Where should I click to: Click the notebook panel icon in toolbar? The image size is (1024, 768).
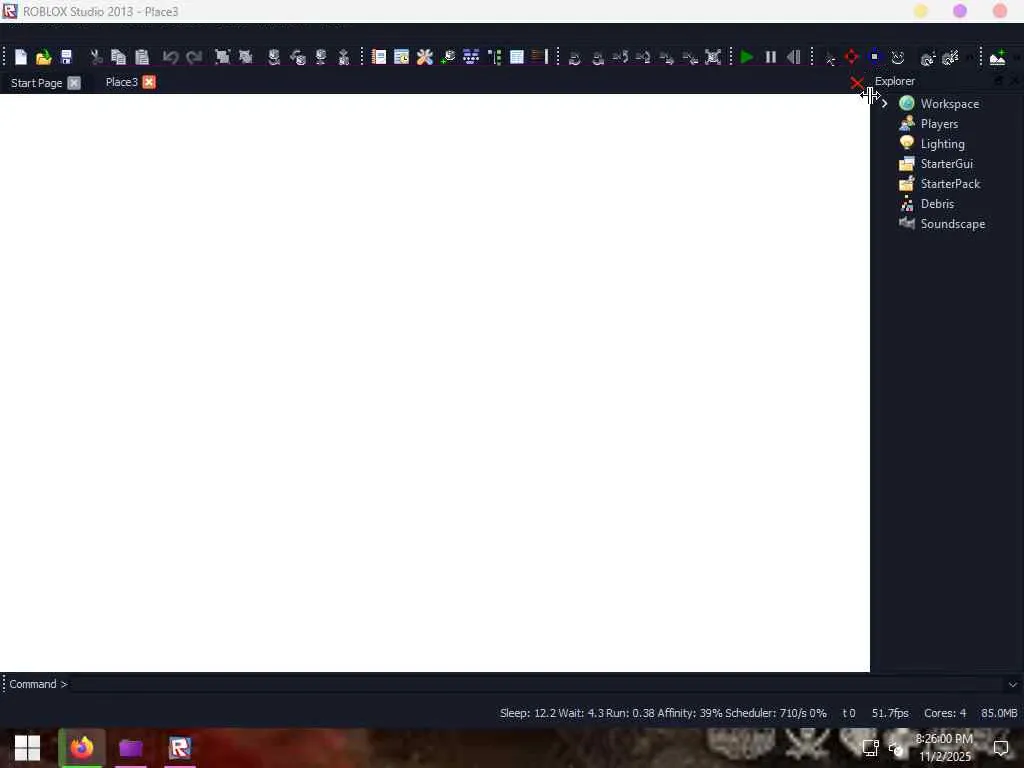coord(379,57)
